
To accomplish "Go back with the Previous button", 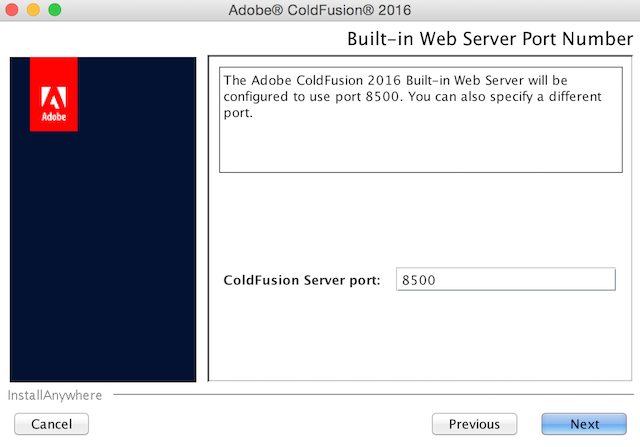I will pyautogui.click(x=474, y=424).
